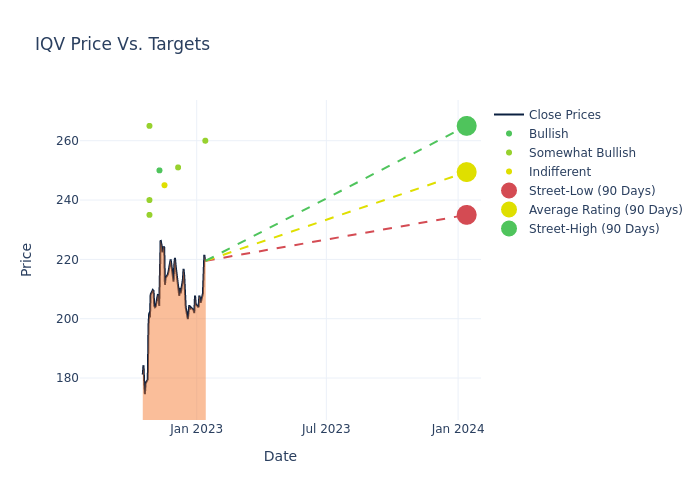Click the yellow Average Rating legend circle
Viewport: 700px width, 500px height.
click(x=509, y=210)
